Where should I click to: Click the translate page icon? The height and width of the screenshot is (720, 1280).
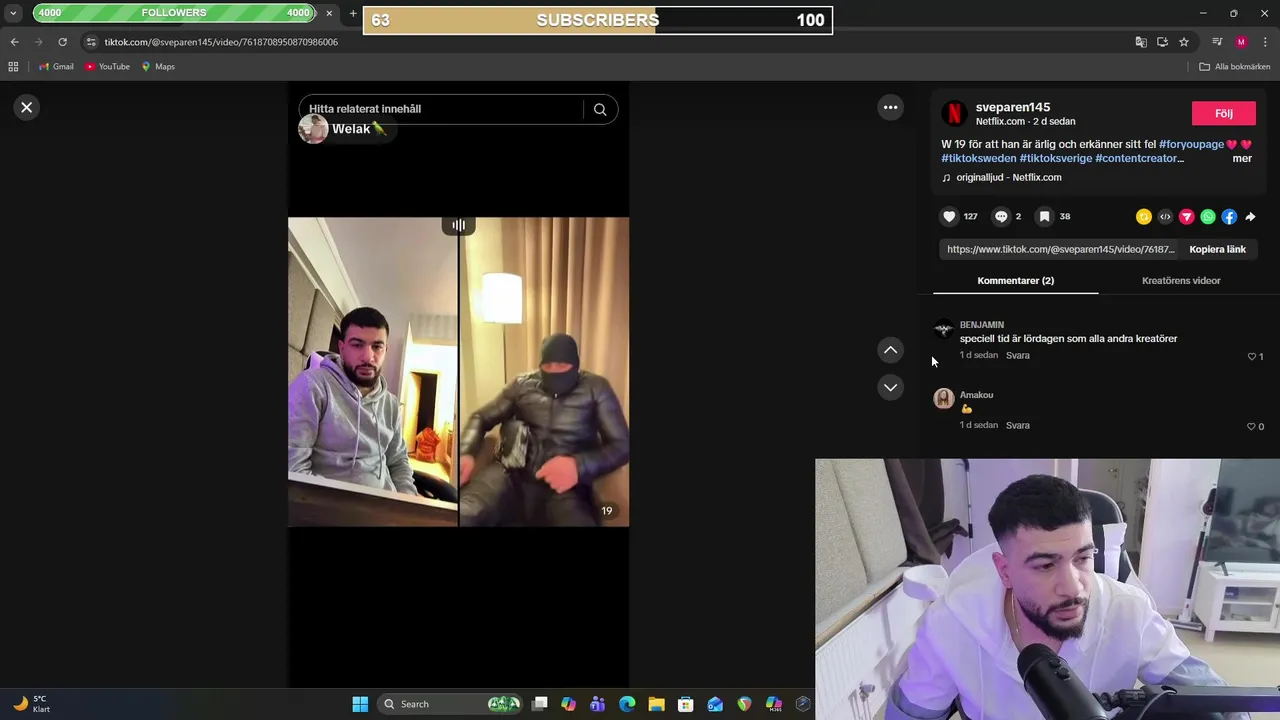click(1141, 42)
